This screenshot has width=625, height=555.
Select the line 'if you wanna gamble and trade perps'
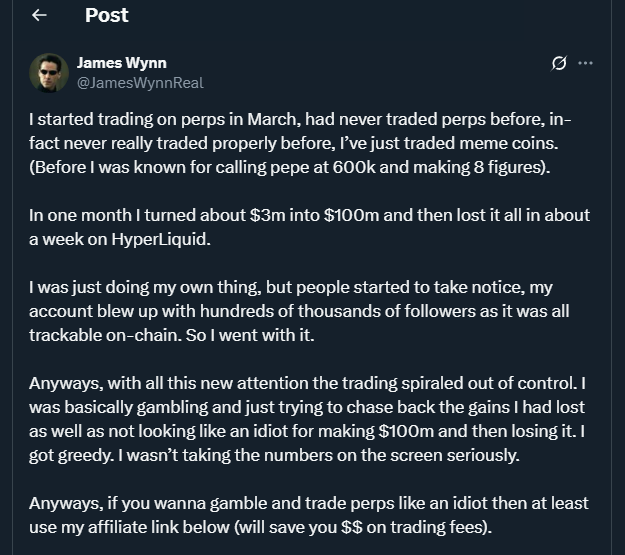pyautogui.click(x=309, y=504)
